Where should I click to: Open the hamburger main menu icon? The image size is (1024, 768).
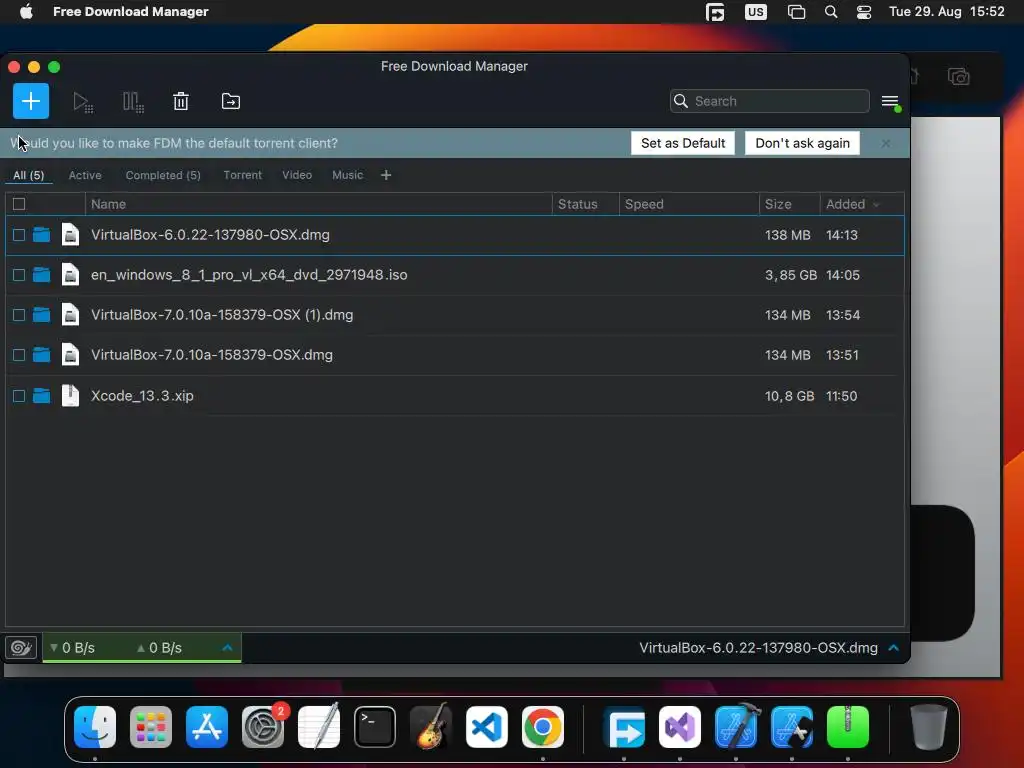[x=890, y=101]
